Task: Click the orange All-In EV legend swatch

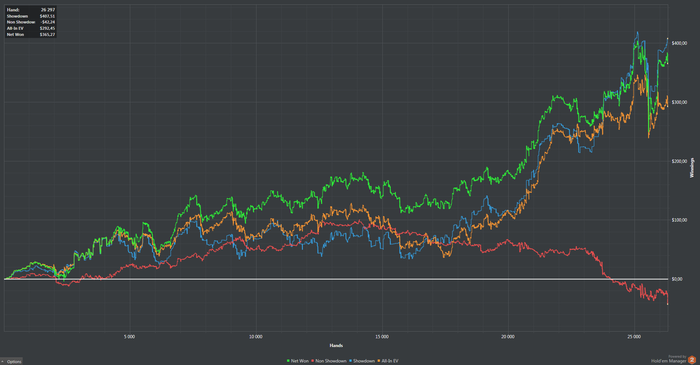Action: click(379, 361)
